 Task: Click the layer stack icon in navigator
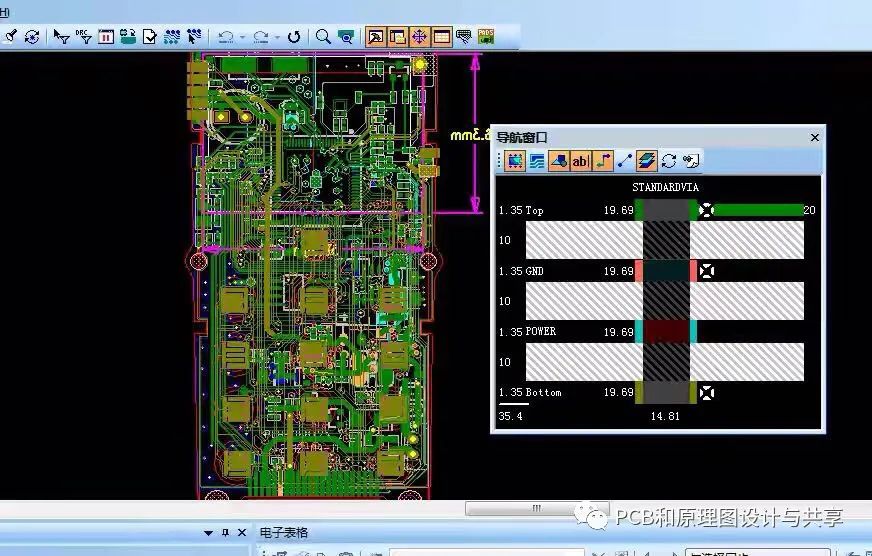pos(647,161)
